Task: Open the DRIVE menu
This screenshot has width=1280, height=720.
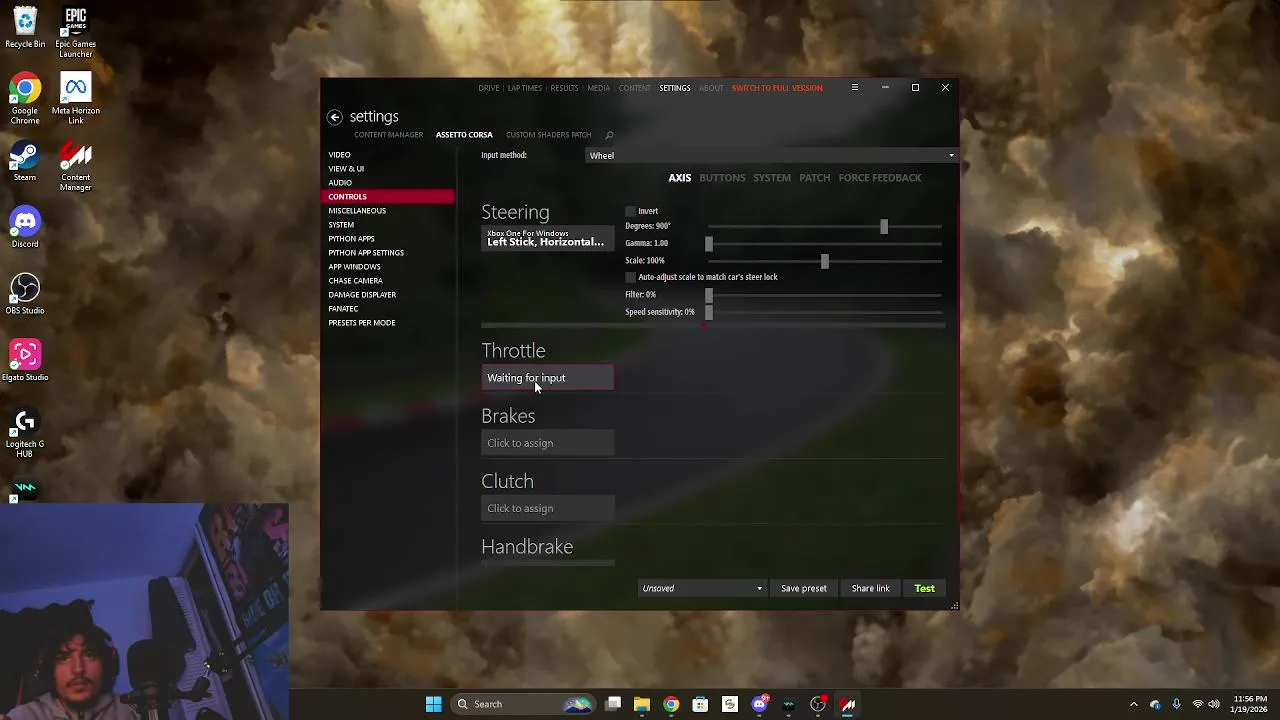Action: tap(489, 88)
